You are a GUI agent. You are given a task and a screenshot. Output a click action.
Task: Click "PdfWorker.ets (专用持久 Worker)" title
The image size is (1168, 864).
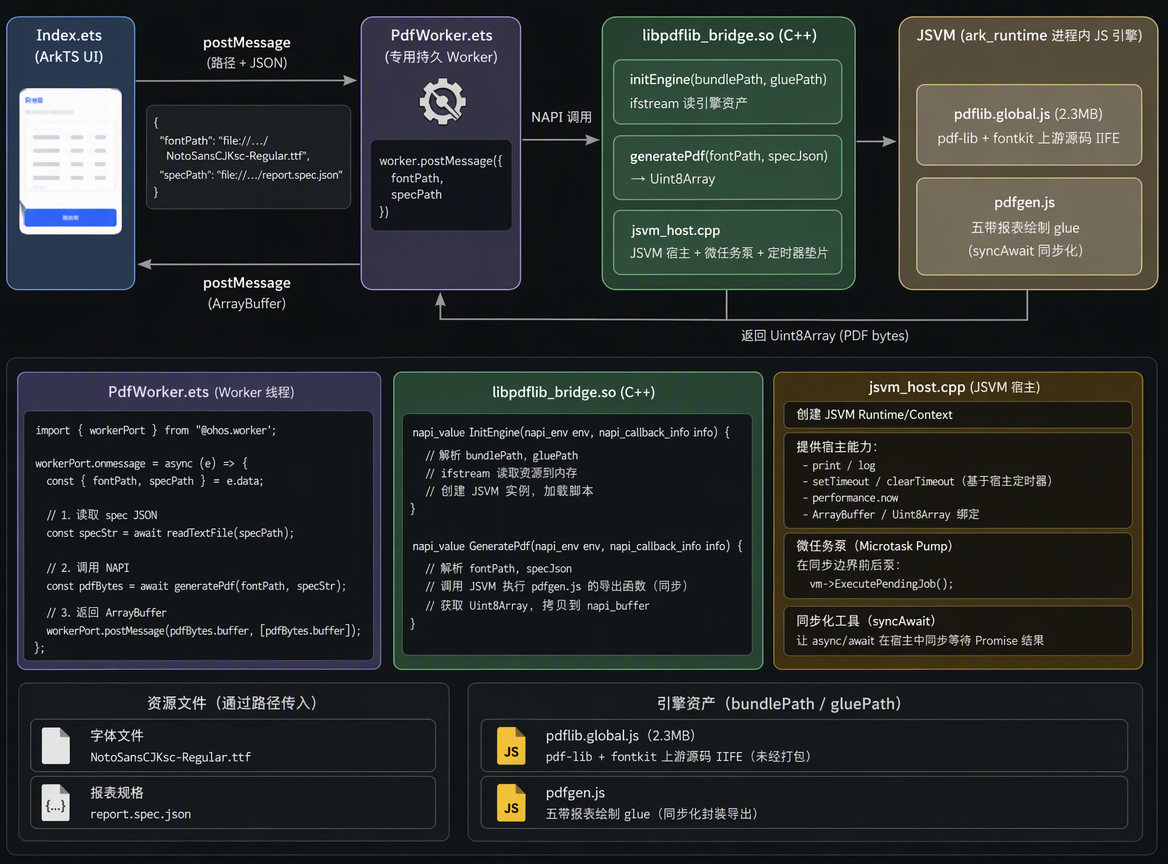click(441, 45)
